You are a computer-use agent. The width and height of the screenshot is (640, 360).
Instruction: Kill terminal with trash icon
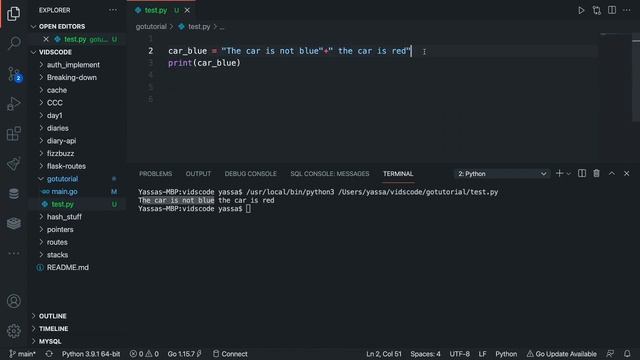point(596,173)
